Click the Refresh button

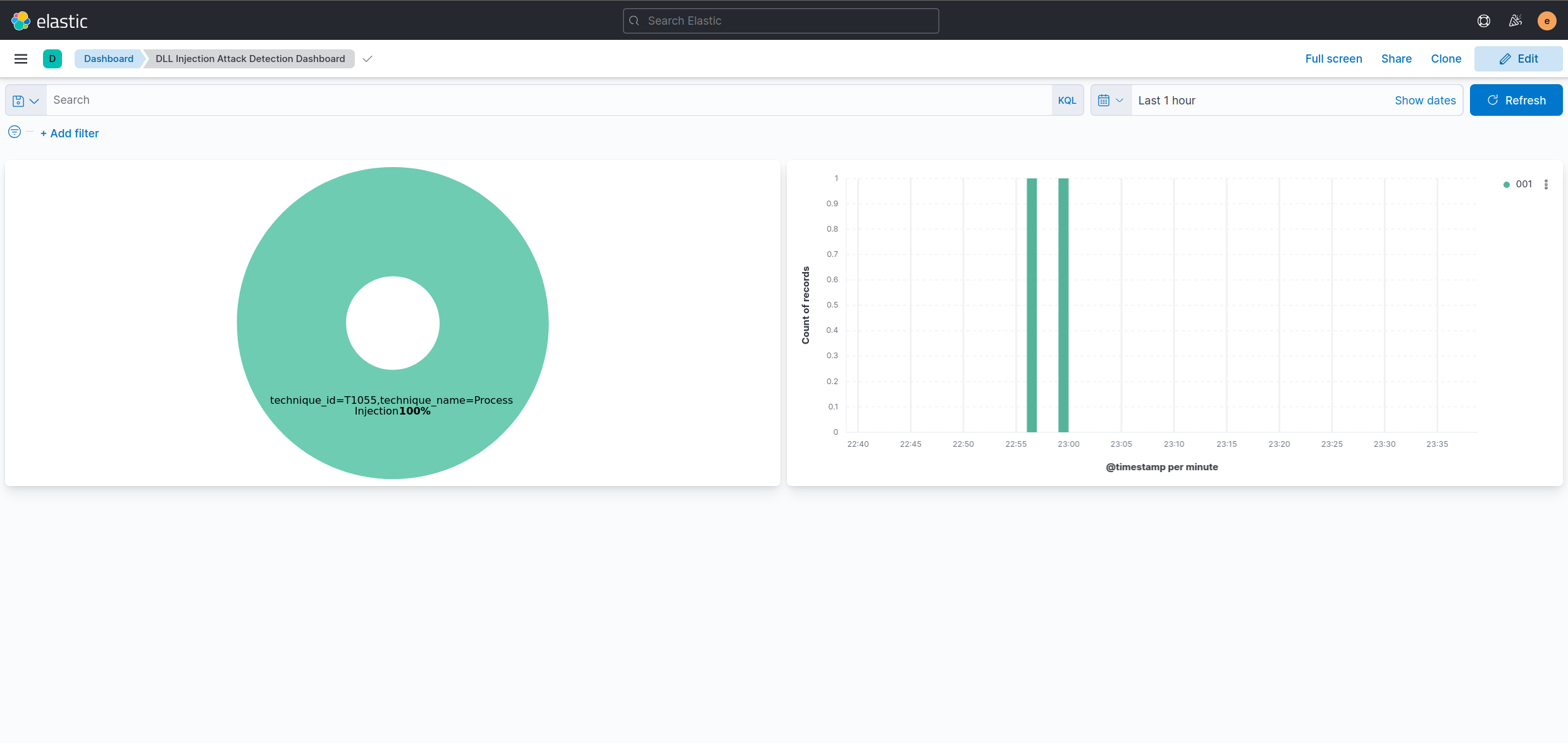[1516, 100]
